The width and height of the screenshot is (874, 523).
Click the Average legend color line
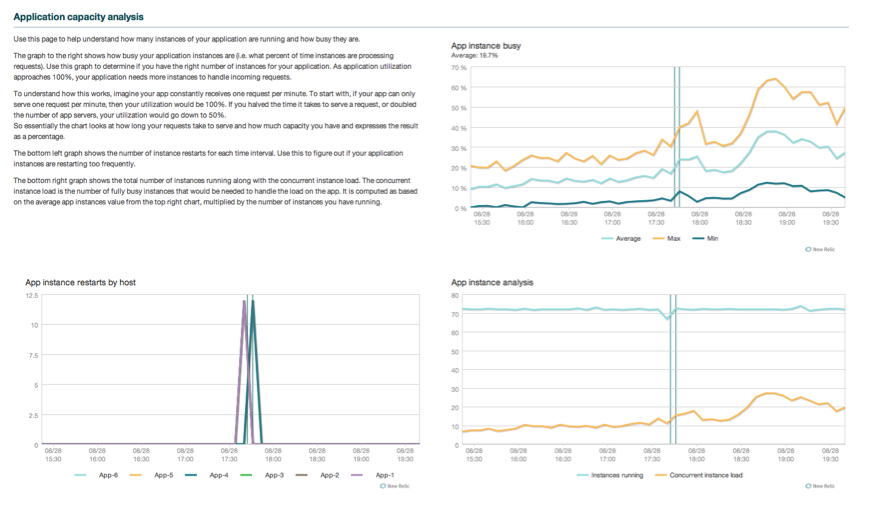tap(607, 239)
